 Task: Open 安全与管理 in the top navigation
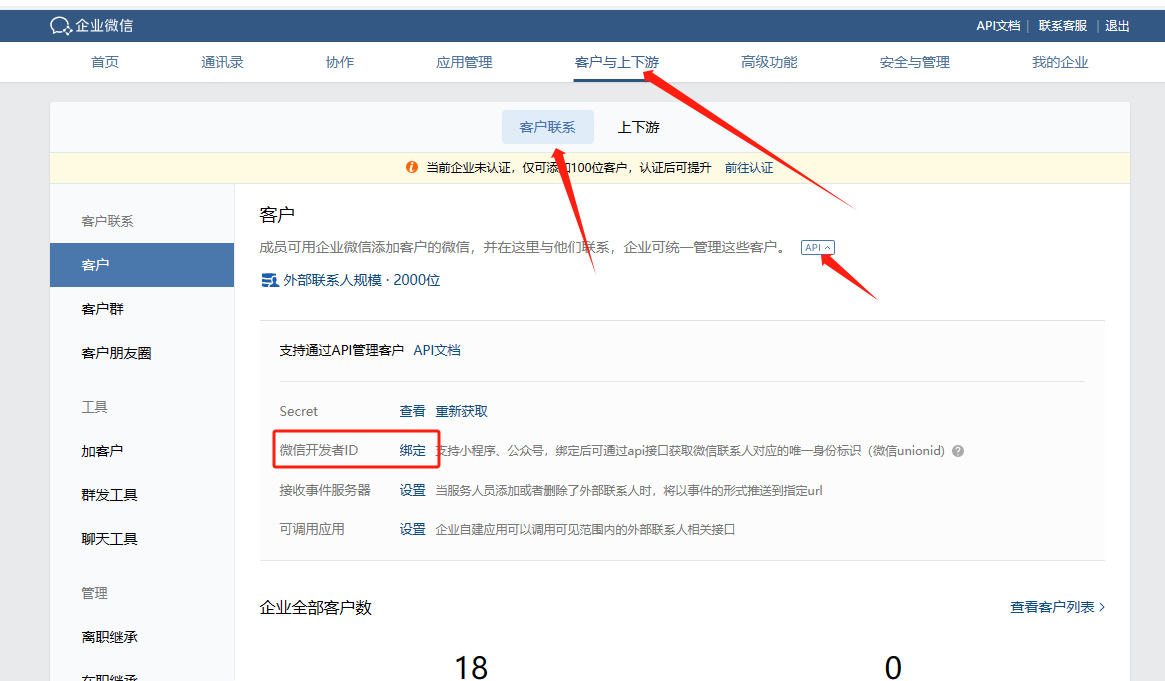coord(915,62)
